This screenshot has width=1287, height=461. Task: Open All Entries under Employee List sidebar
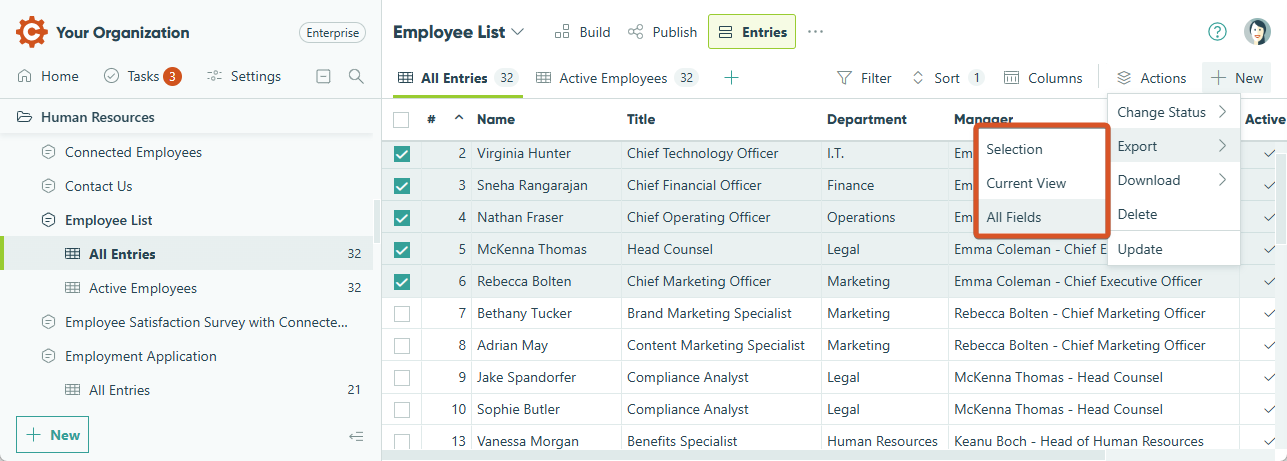click(122, 254)
